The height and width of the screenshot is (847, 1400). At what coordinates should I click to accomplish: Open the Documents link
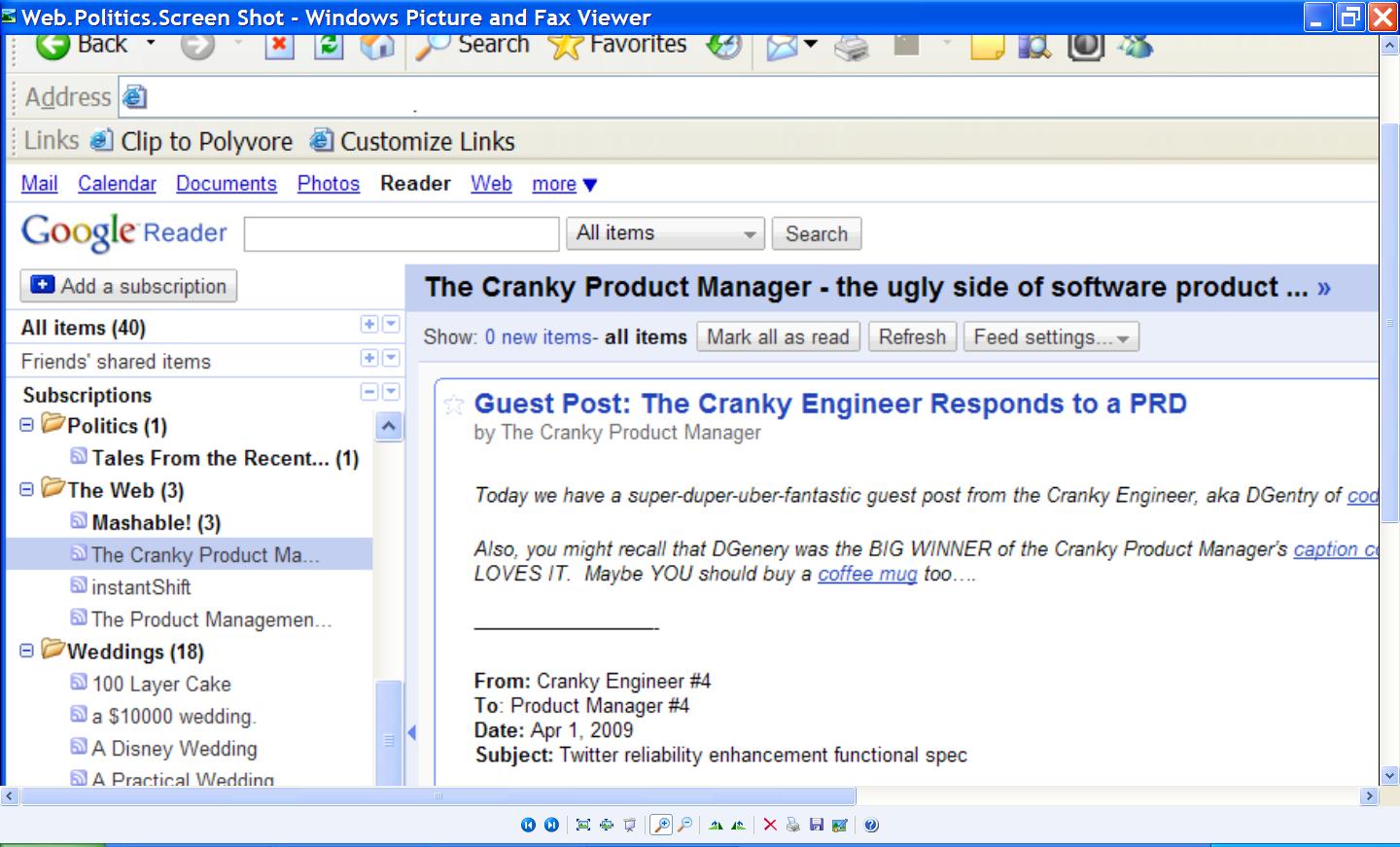click(x=227, y=184)
